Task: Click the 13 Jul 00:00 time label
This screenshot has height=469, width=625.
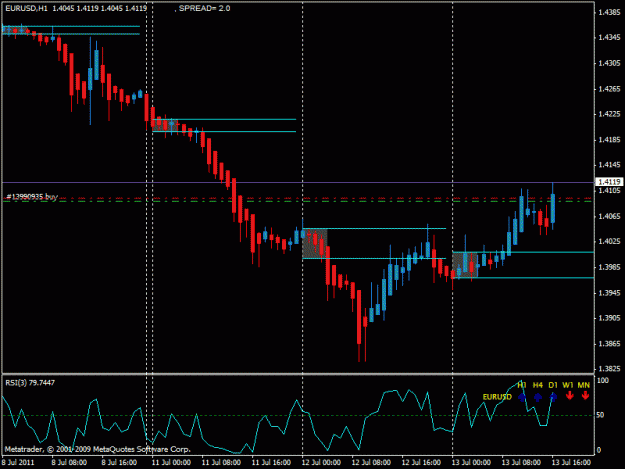Action: [471, 462]
